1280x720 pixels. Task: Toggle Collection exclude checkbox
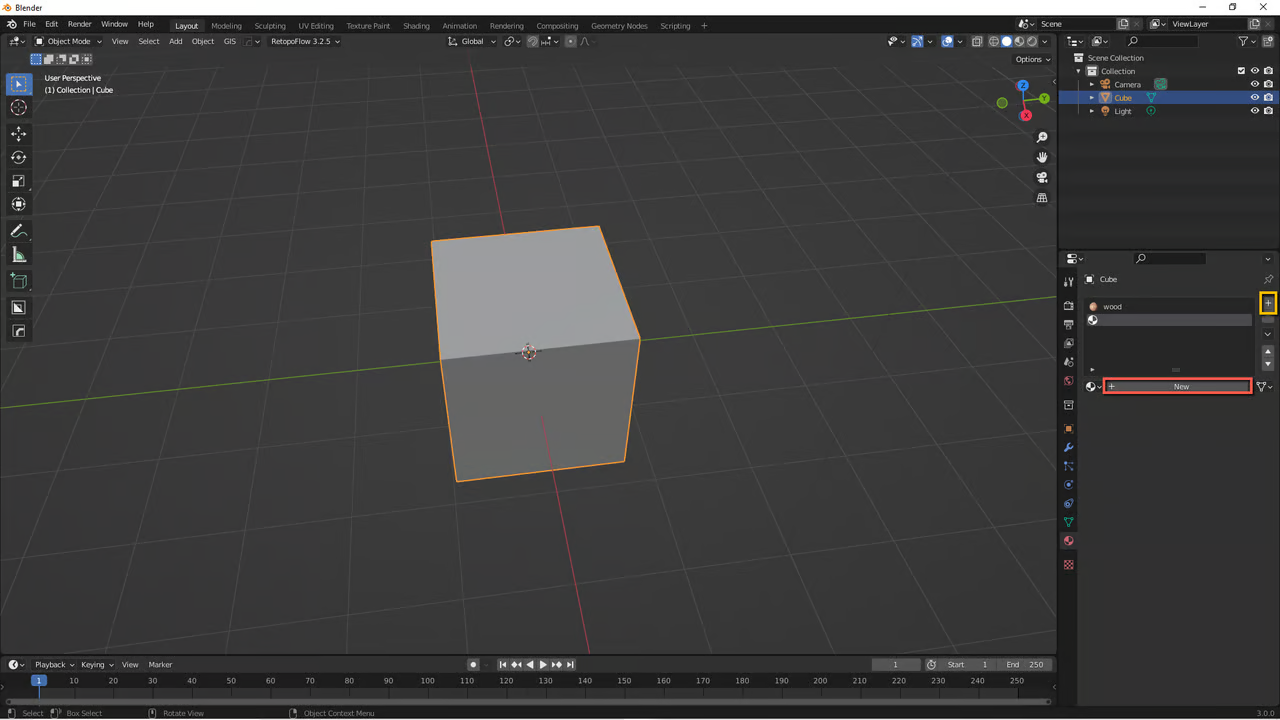pyautogui.click(x=1241, y=71)
